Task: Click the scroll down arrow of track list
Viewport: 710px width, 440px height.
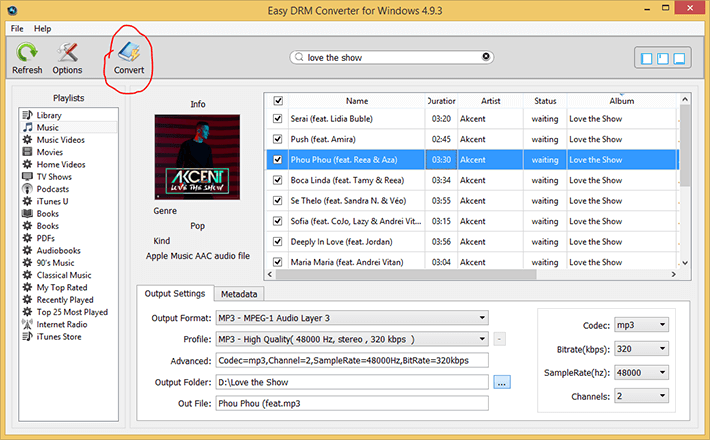Action: (685, 263)
